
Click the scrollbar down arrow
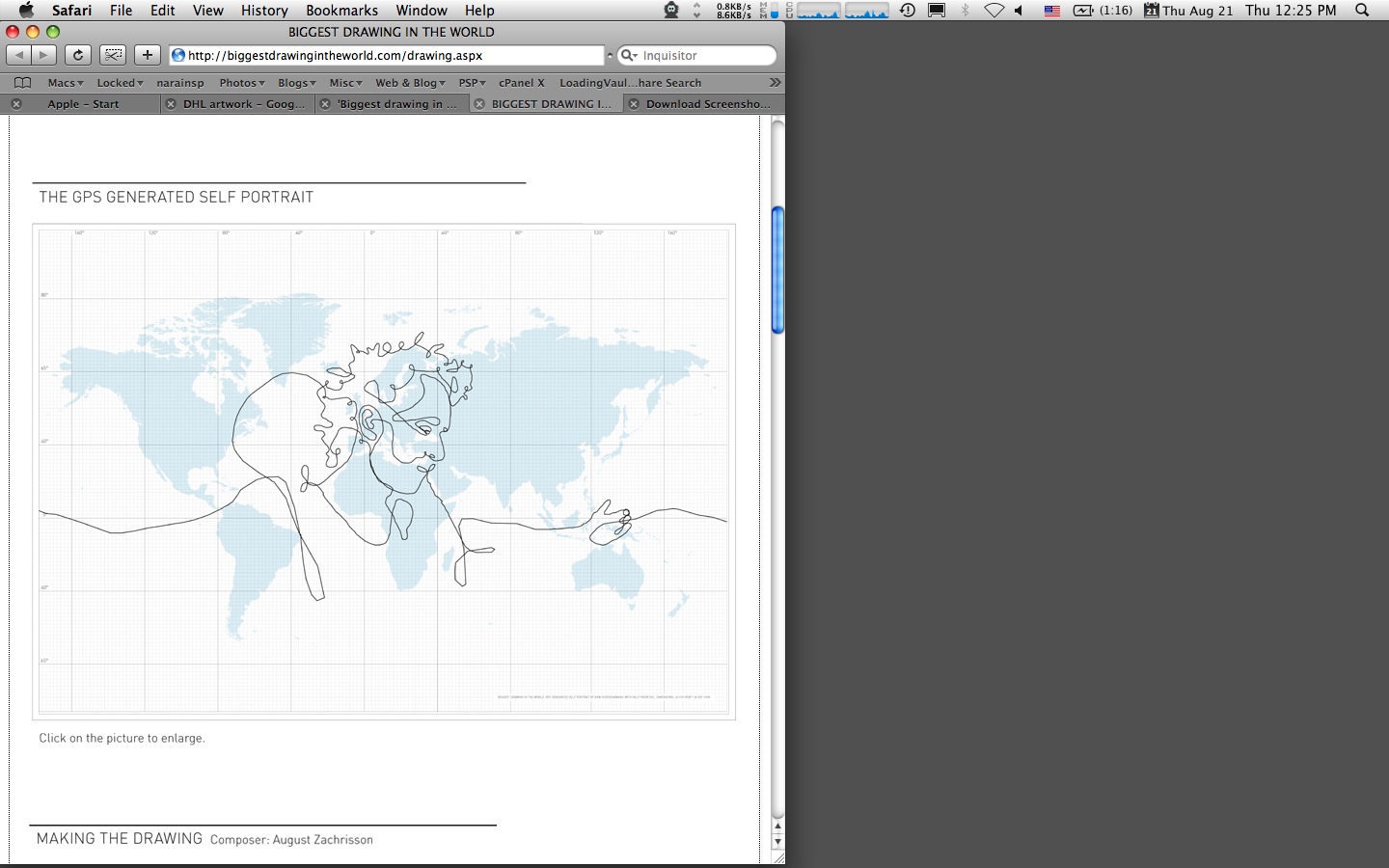[x=777, y=842]
